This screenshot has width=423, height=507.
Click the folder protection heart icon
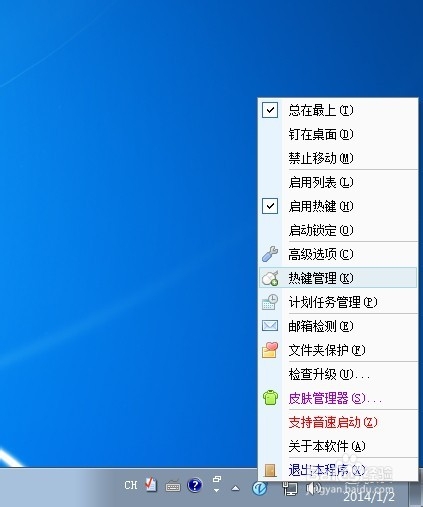[x=270, y=350]
